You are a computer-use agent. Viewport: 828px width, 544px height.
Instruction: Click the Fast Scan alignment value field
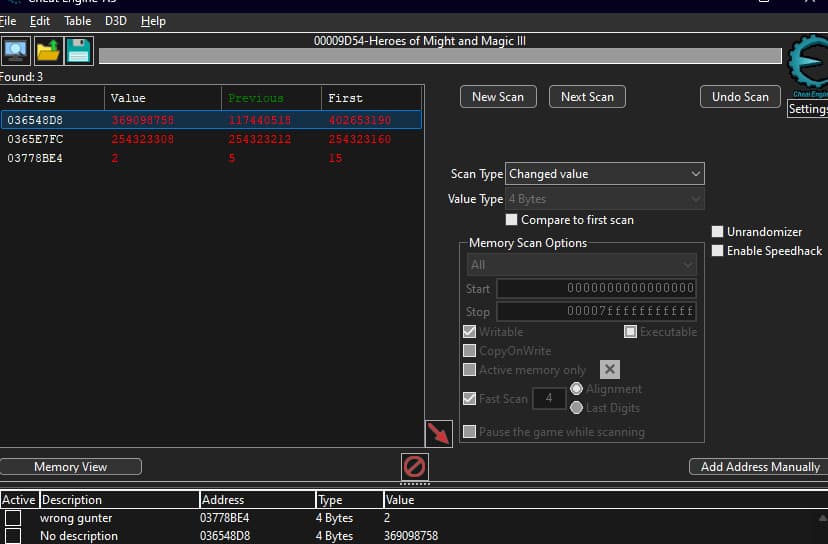coord(549,398)
